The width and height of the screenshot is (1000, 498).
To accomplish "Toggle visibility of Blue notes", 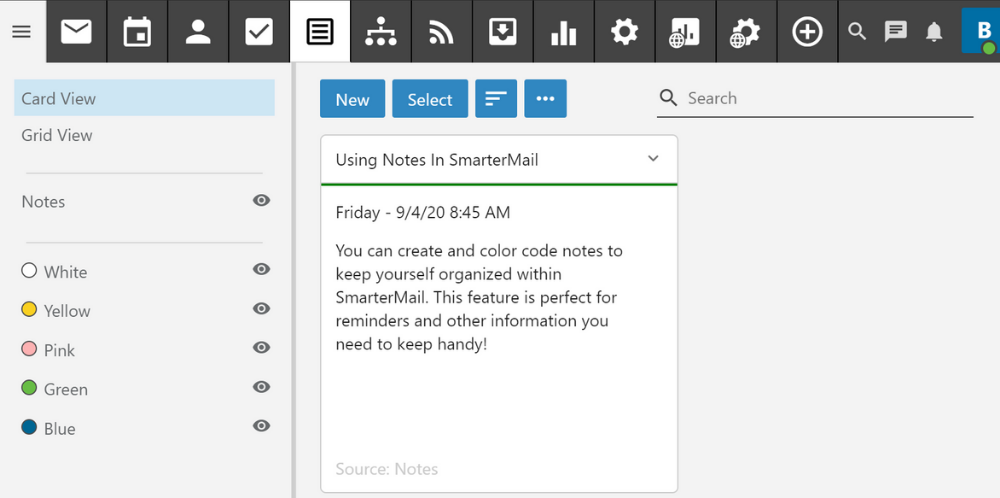I will click(261, 426).
